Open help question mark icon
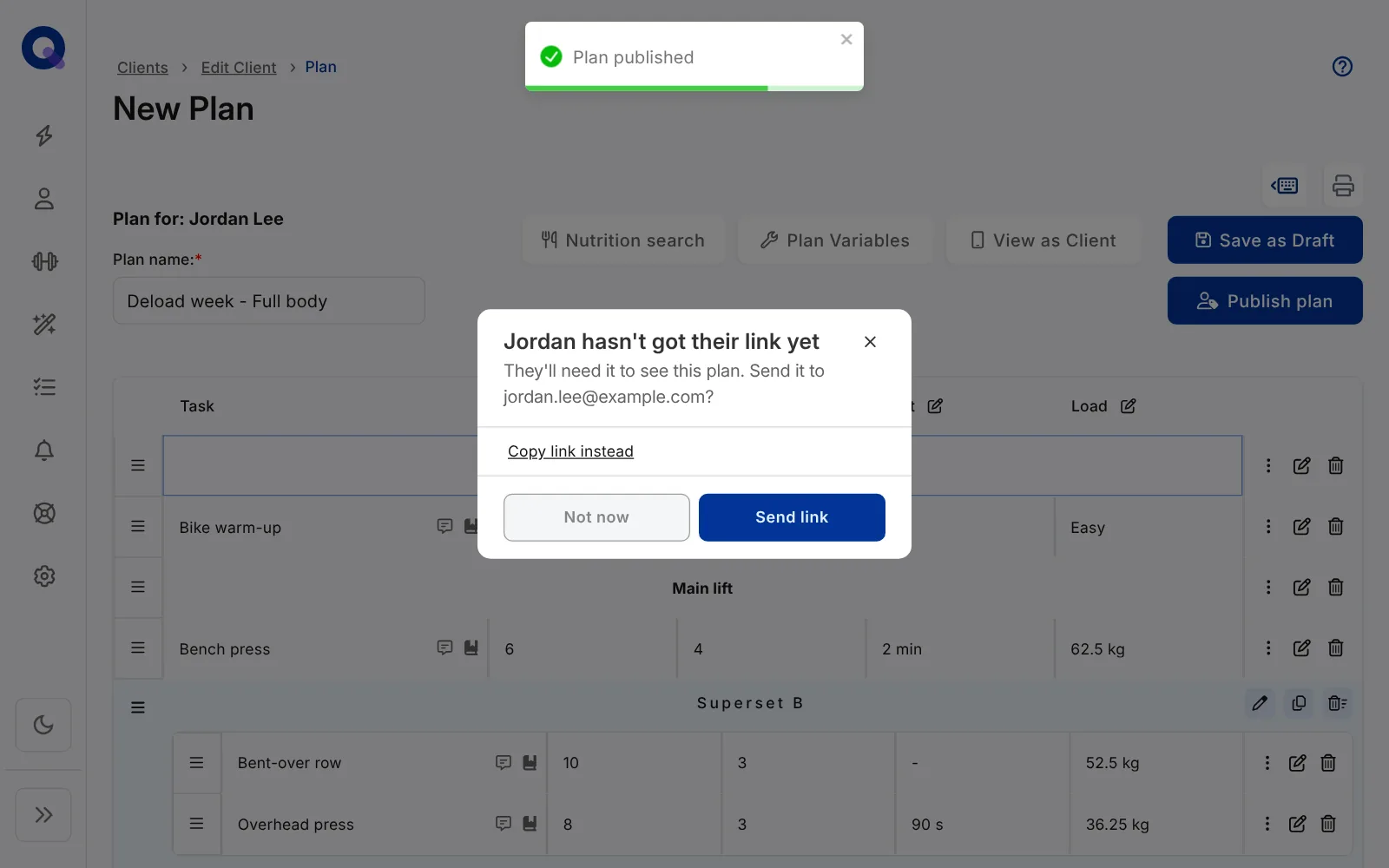 click(1342, 67)
